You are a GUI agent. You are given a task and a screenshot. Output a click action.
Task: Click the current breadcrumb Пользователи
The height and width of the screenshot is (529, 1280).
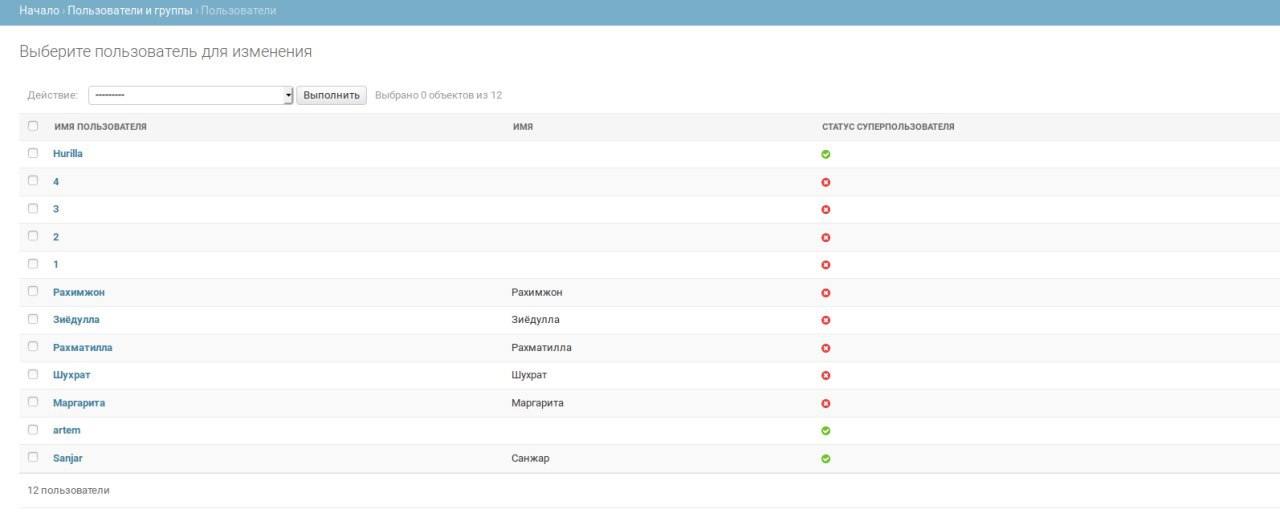click(239, 10)
